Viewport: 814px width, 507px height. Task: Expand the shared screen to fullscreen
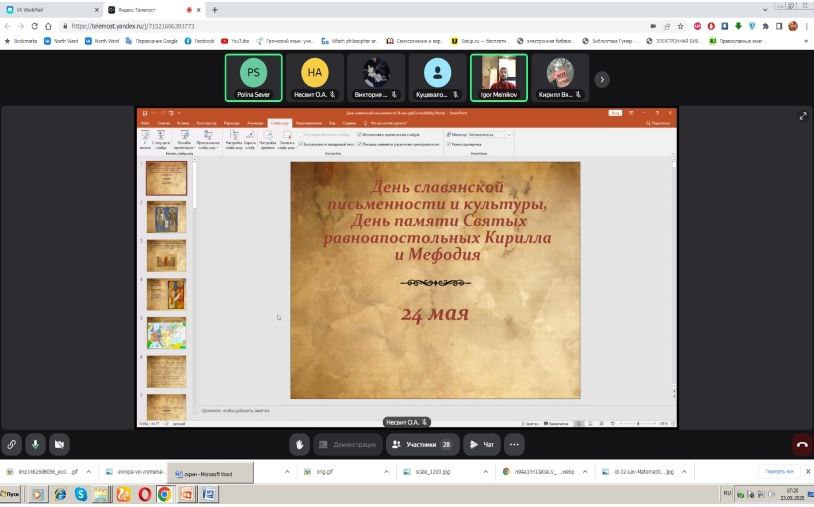[802, 116]
